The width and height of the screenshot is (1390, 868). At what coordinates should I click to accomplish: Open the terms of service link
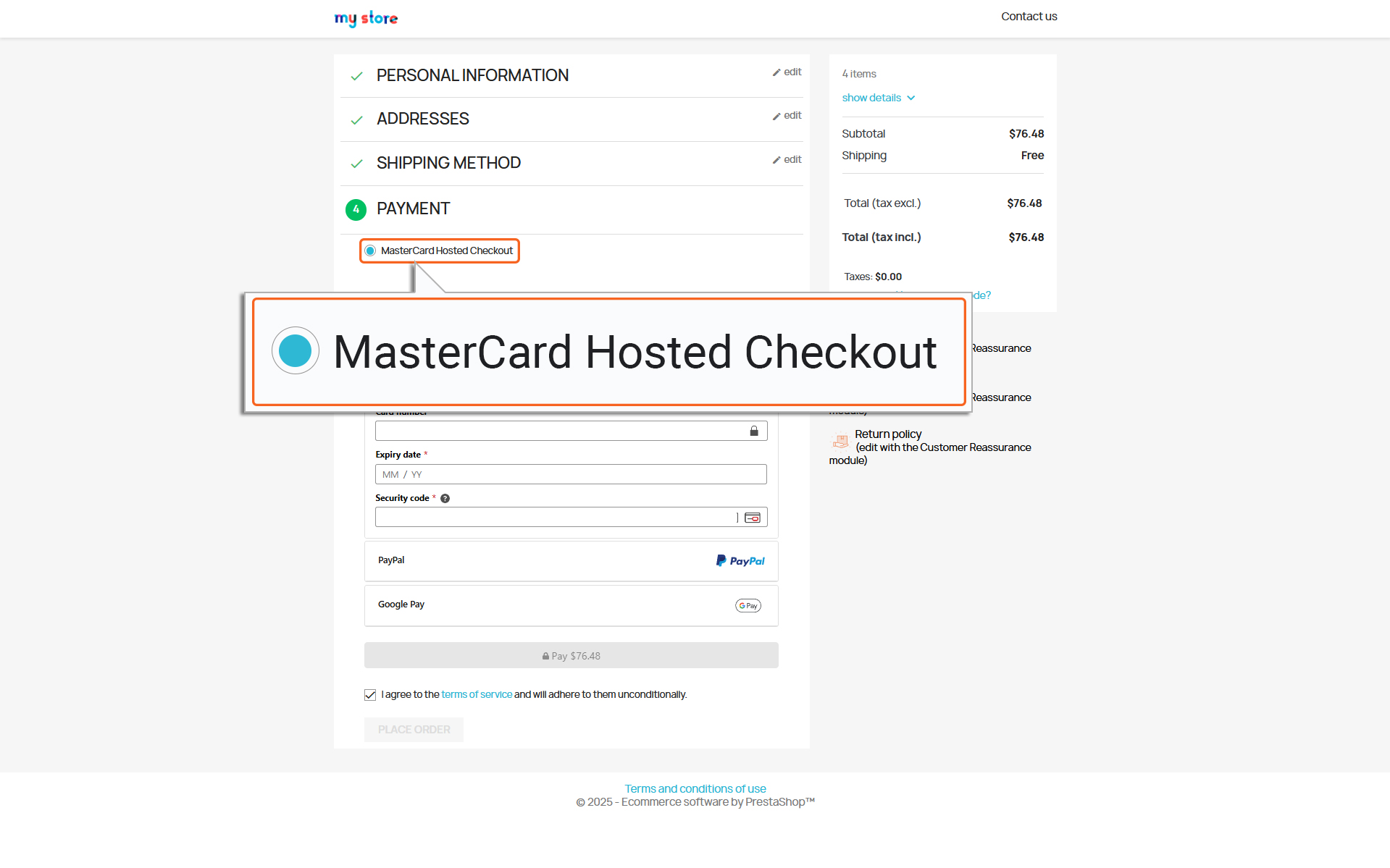476,695
